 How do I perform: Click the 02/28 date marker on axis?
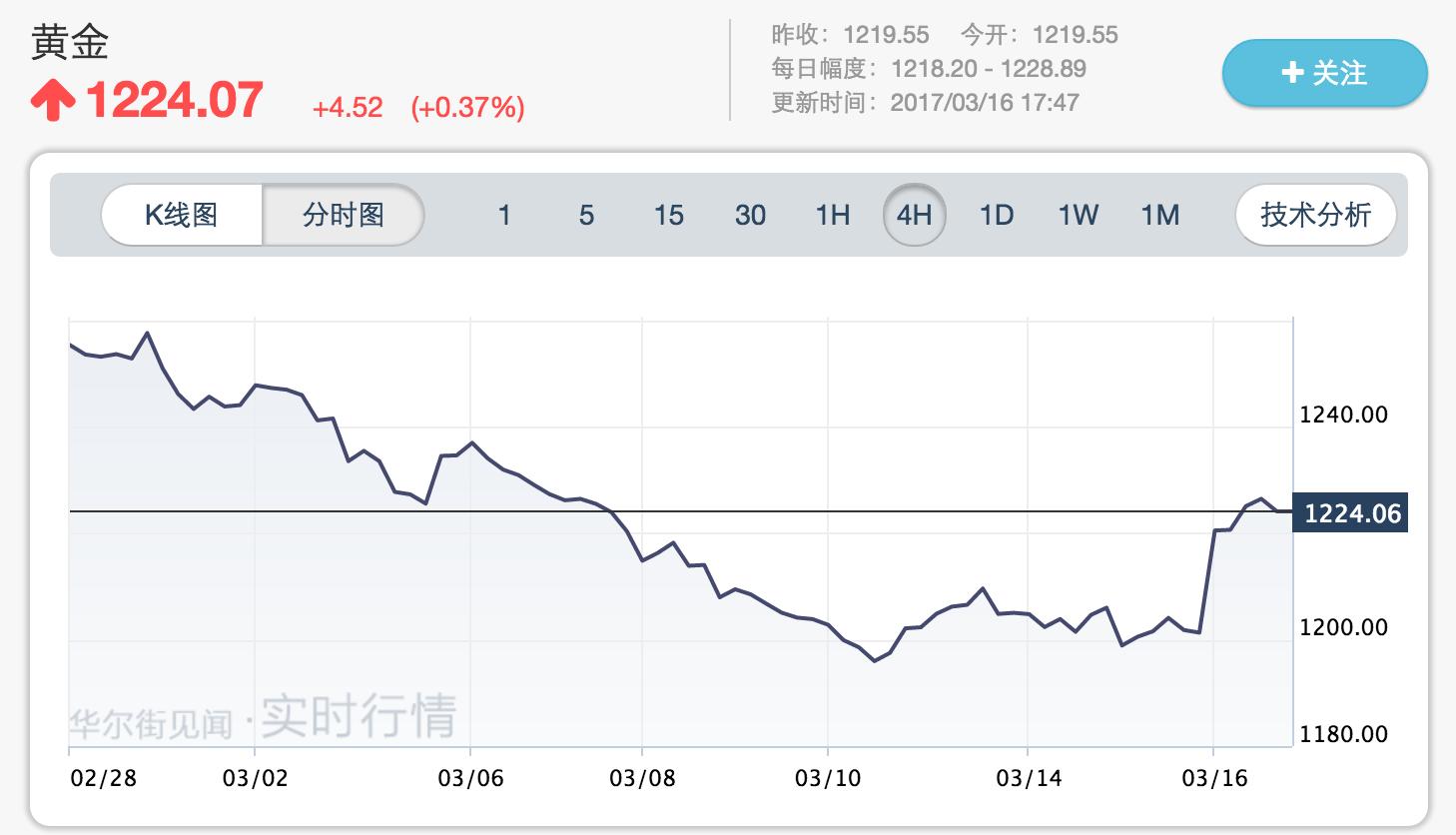103,778
